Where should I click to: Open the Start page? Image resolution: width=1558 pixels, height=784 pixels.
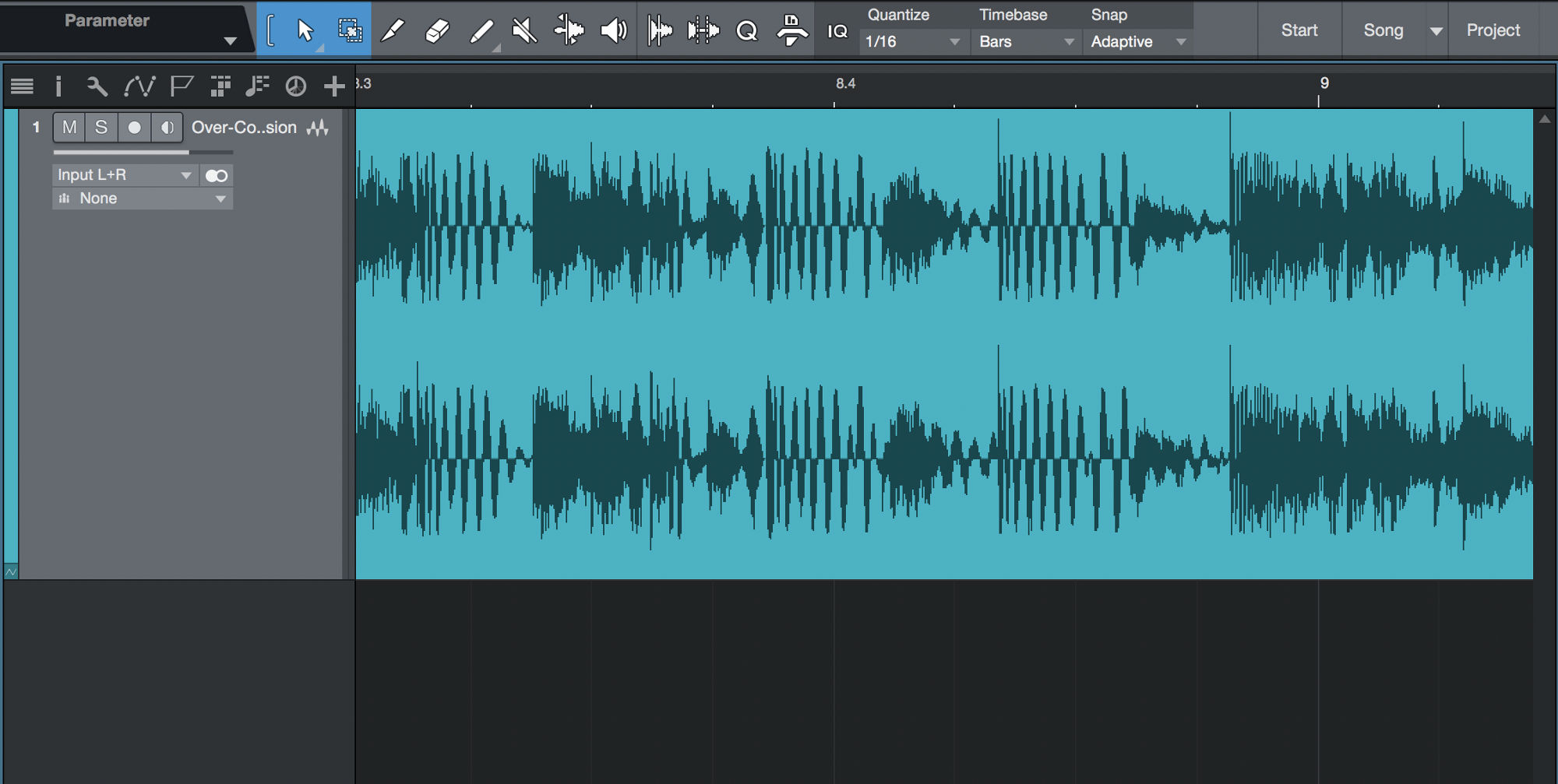(x=1299, y=30)
